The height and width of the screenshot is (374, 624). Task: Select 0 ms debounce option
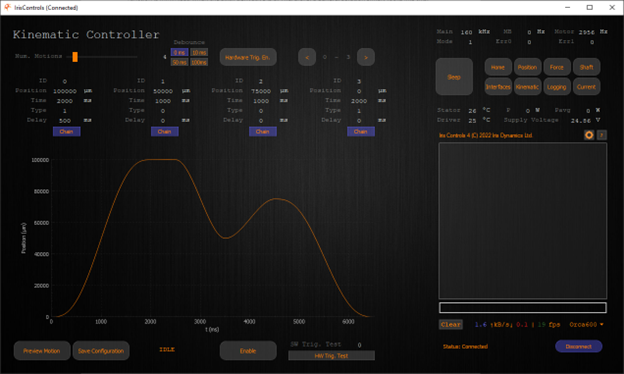[x=179, y=53]
